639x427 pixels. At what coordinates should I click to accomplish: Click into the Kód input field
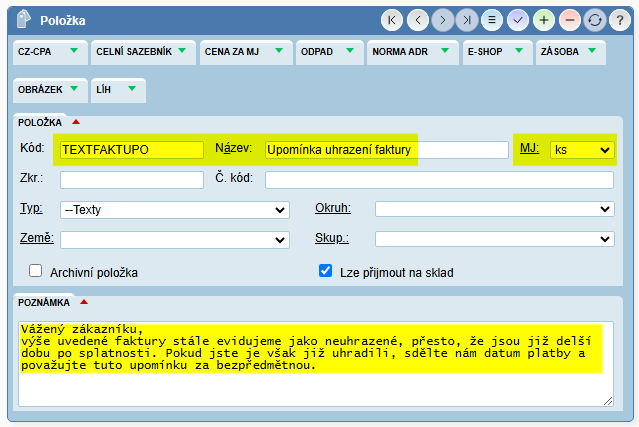click(x=132, y=150)
